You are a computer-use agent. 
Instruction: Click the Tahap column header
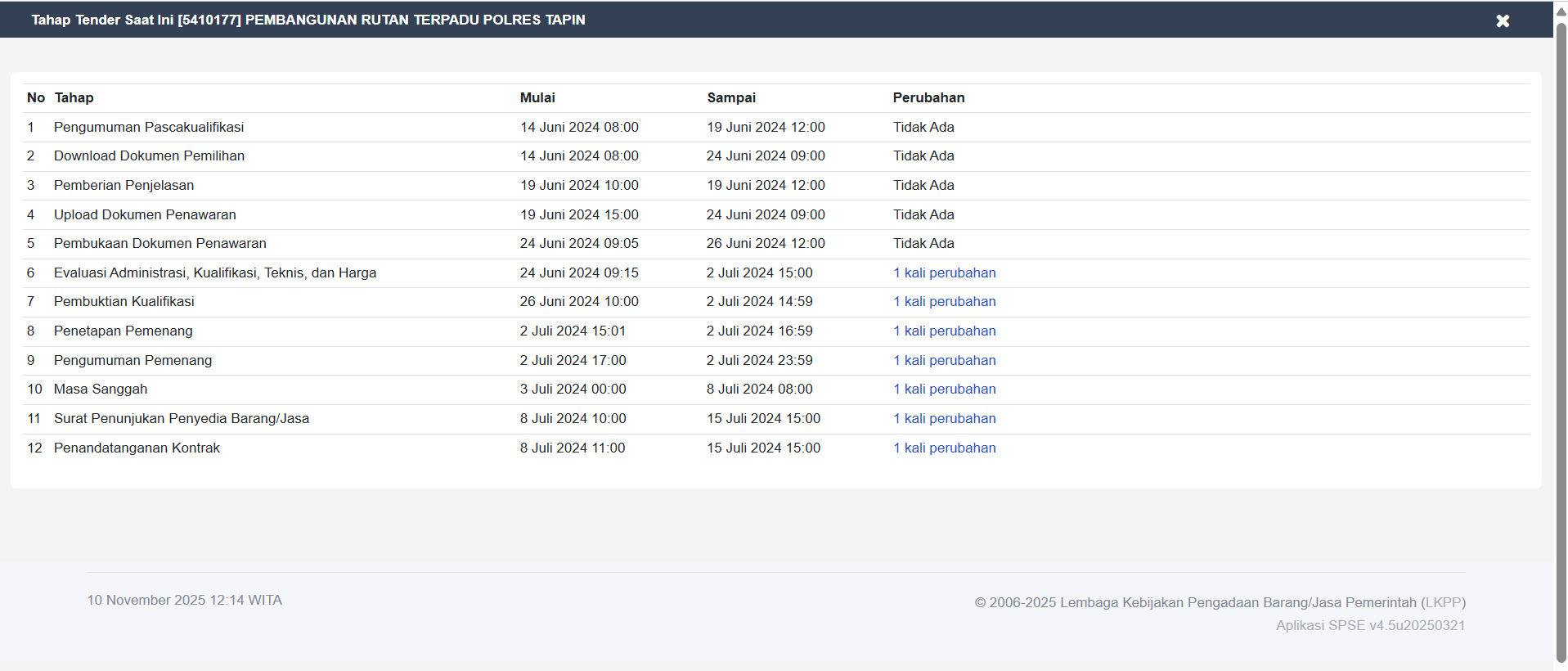click(x=74, y=98)
